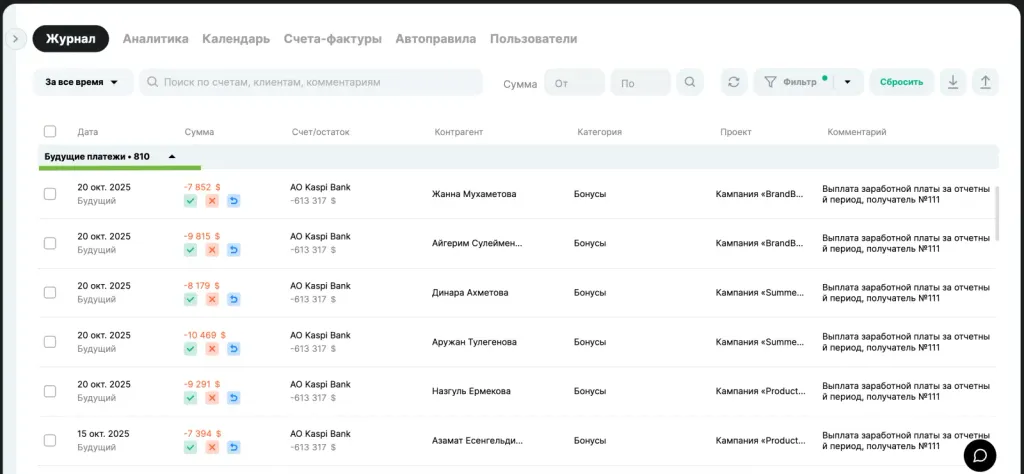Repeat the -9 291 $ payment
Screen dimensions: 1024x474
[x=234, y=398]
